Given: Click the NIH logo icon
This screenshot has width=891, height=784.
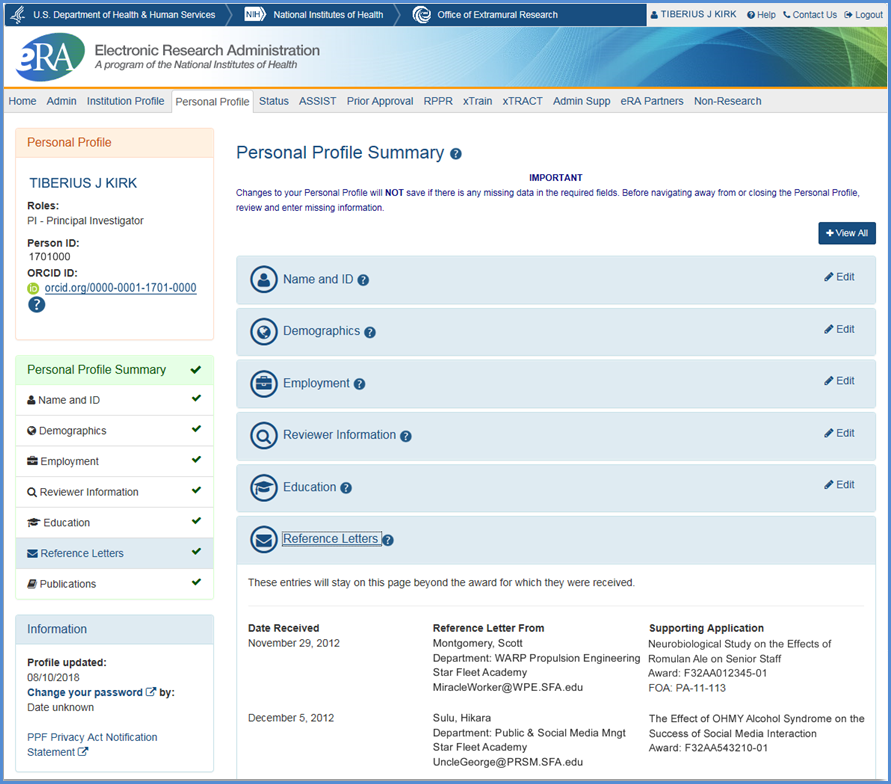Looking at the screenshot, I should [x=255, y=14].
